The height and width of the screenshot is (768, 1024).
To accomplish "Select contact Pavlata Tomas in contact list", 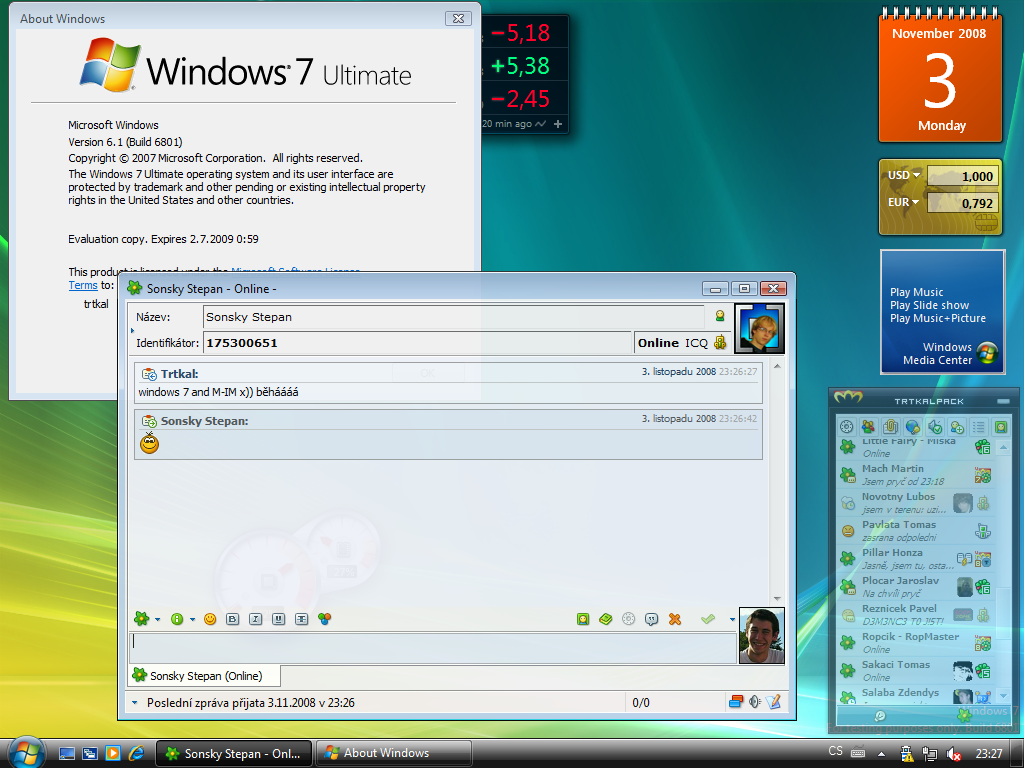I will [x=916, y=531].
